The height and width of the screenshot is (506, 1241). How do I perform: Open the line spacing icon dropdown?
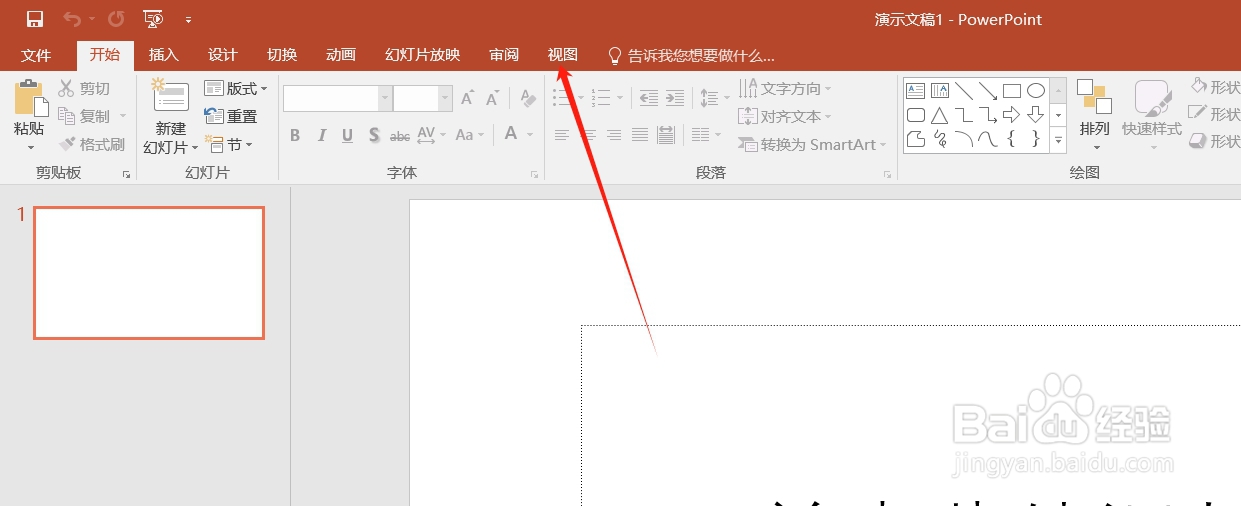click(x=714, y=98)
